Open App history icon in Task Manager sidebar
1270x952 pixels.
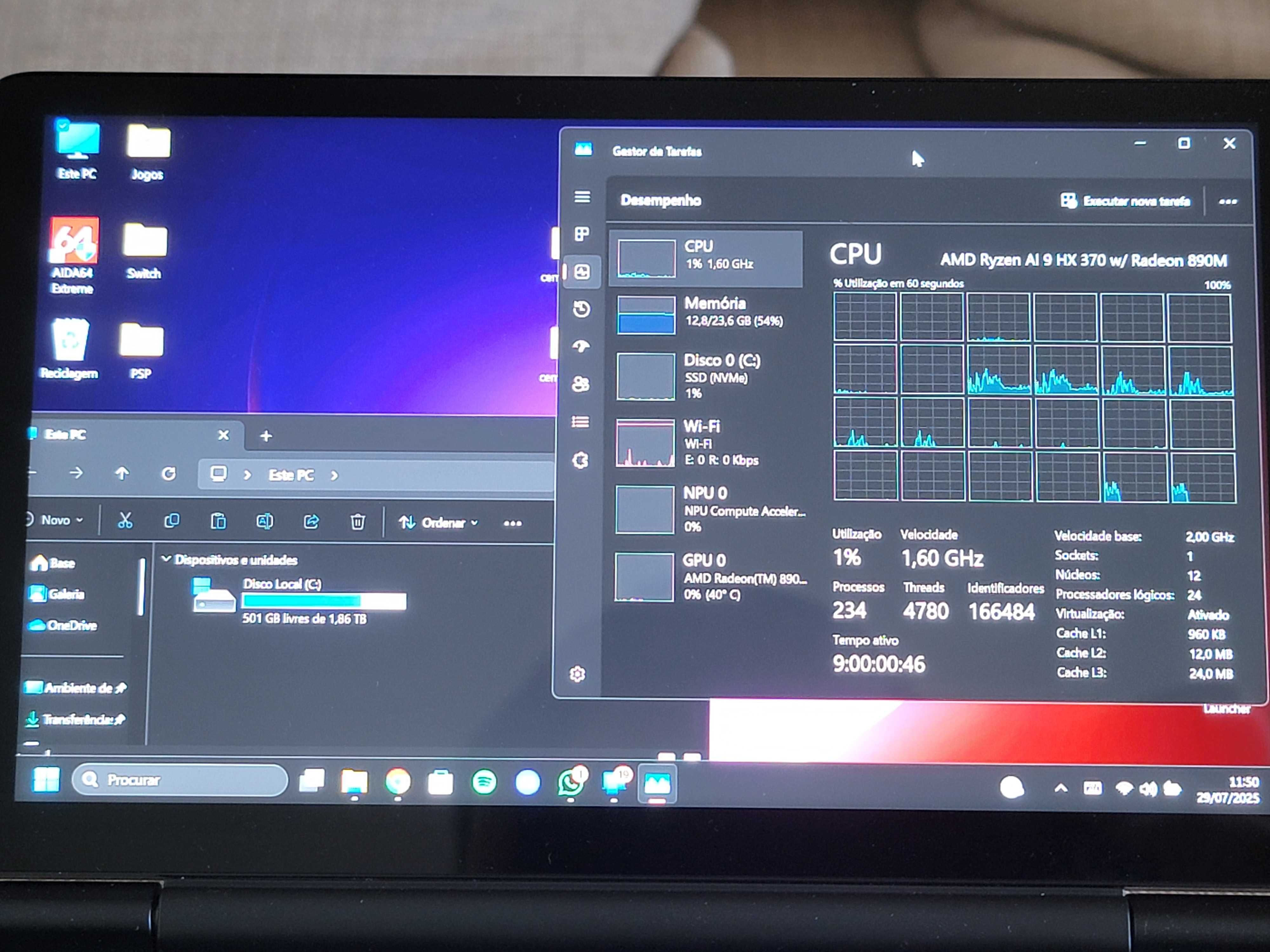582,309
